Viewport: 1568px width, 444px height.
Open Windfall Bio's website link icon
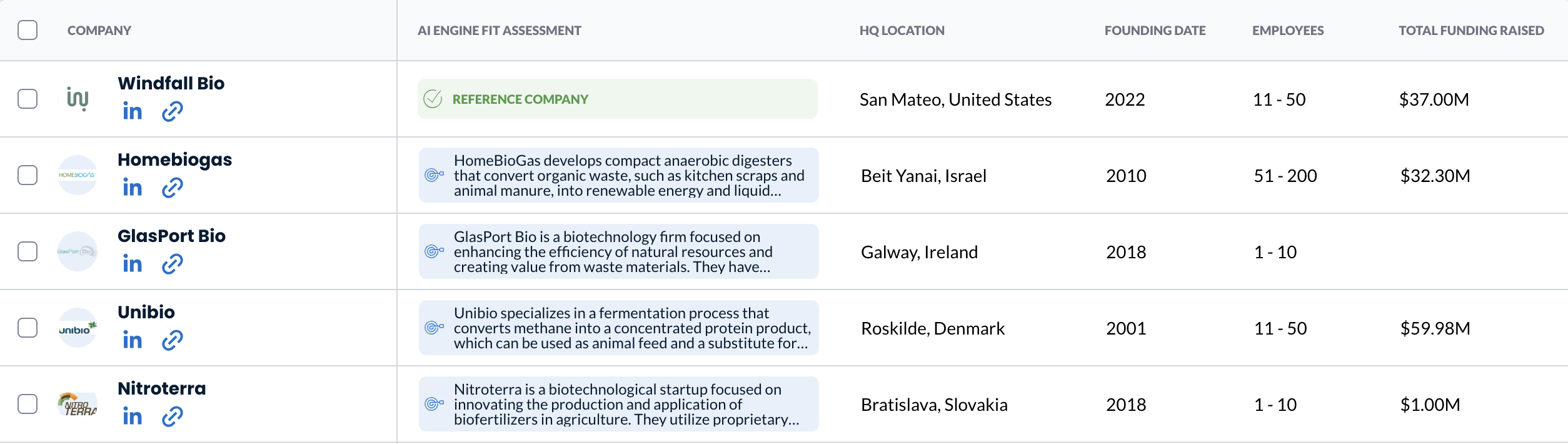(x=172, y=111)
